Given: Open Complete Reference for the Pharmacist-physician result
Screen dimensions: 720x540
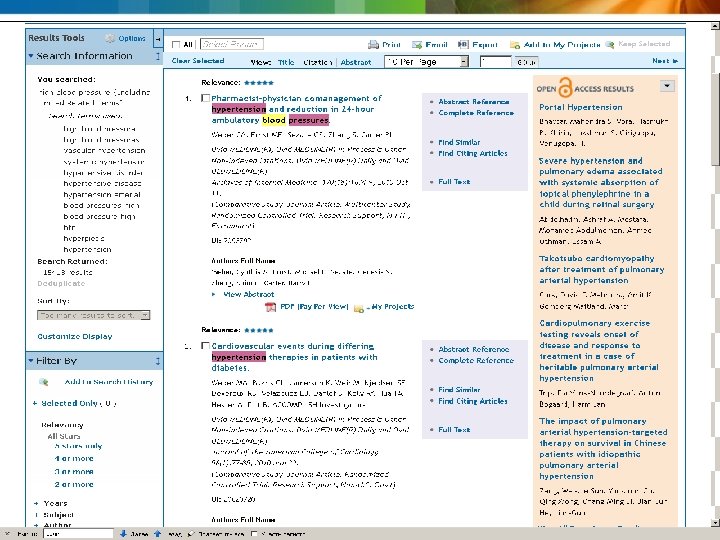Looking at the screenshot, I should (476, 113).
